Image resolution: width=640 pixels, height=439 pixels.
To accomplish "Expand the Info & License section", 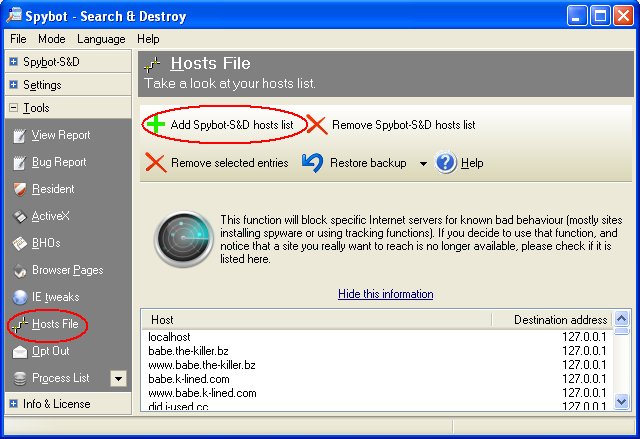I will (x=13, y=404).
